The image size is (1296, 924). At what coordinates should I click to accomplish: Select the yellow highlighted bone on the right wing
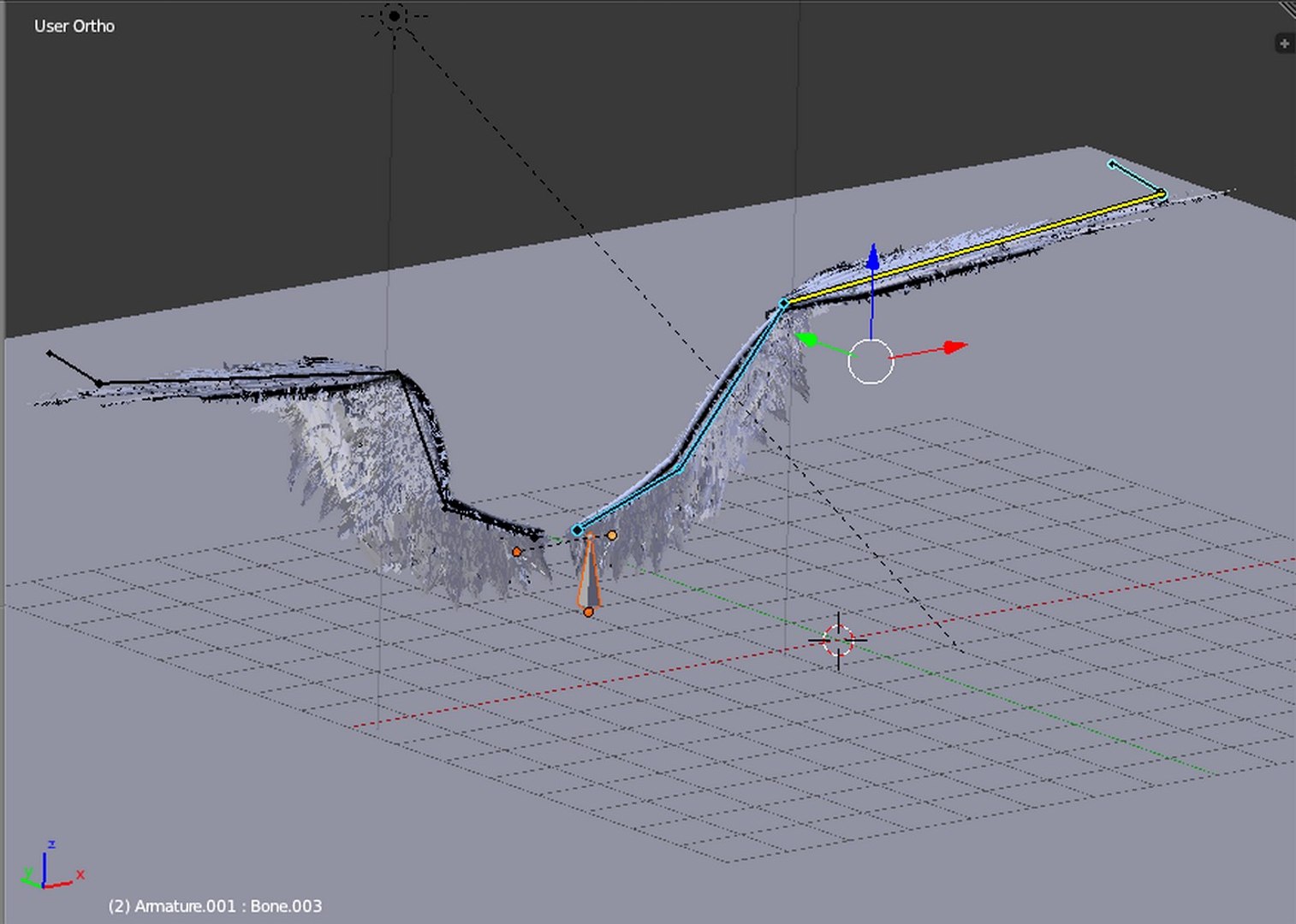point(972,249)
